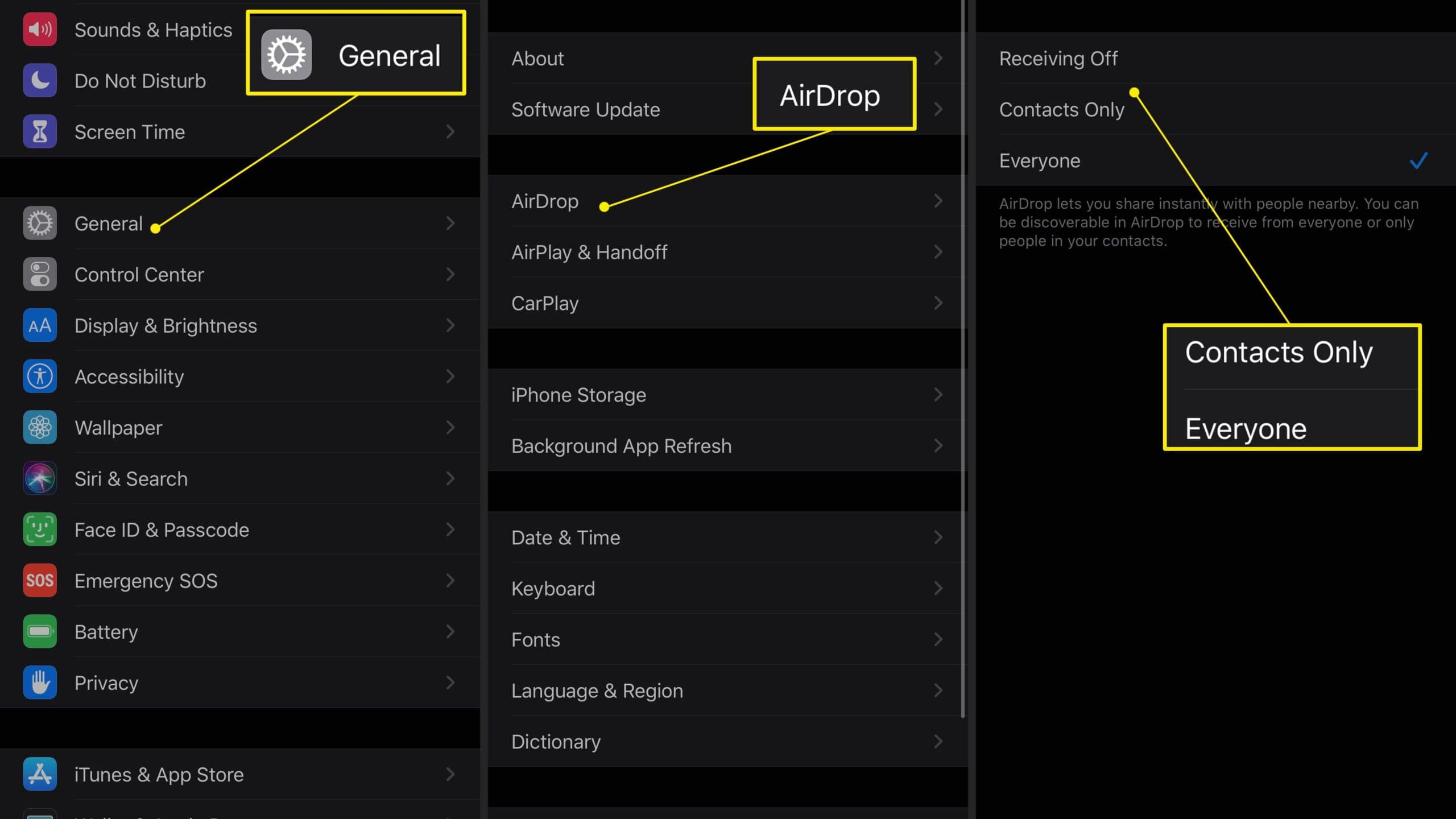Image resolution: width=1456 pixels, height=819 pixels.
Task: Tap the red Sounds & Haptics speaker icon
Action: 40,30
